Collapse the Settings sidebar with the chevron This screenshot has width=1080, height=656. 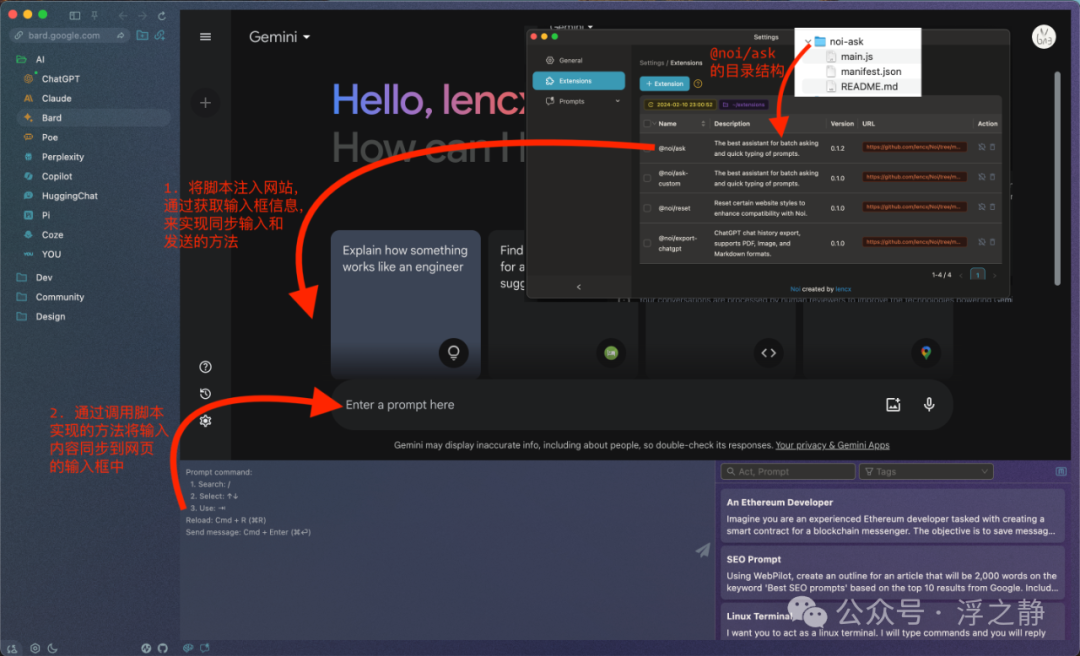pyautogui.click(x=579, y=287)
